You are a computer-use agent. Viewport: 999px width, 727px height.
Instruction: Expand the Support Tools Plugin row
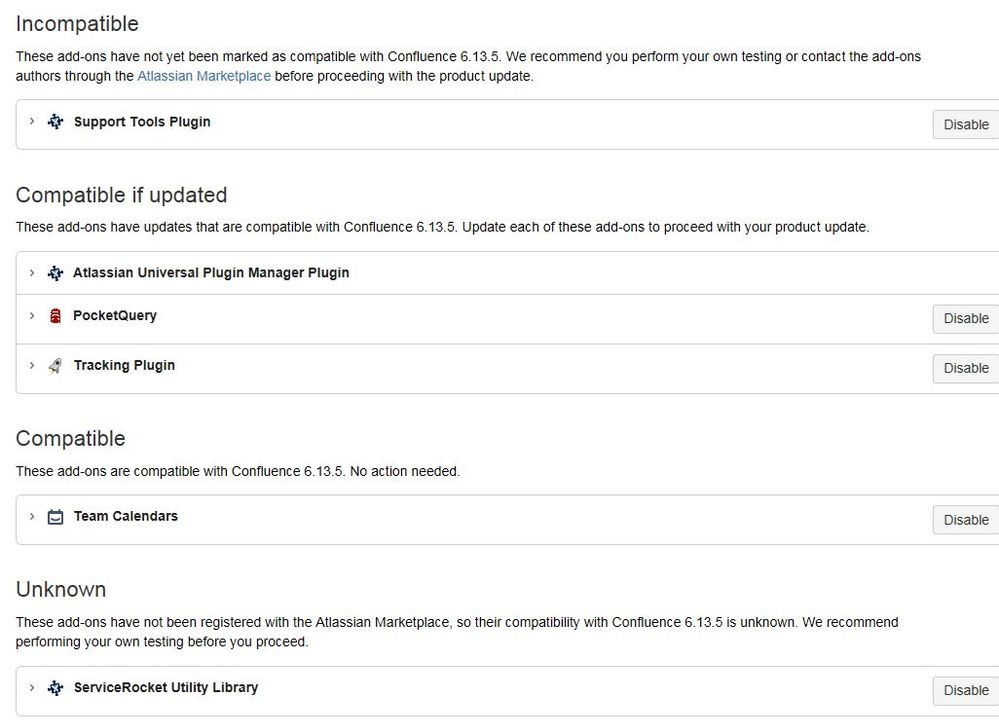32,121
